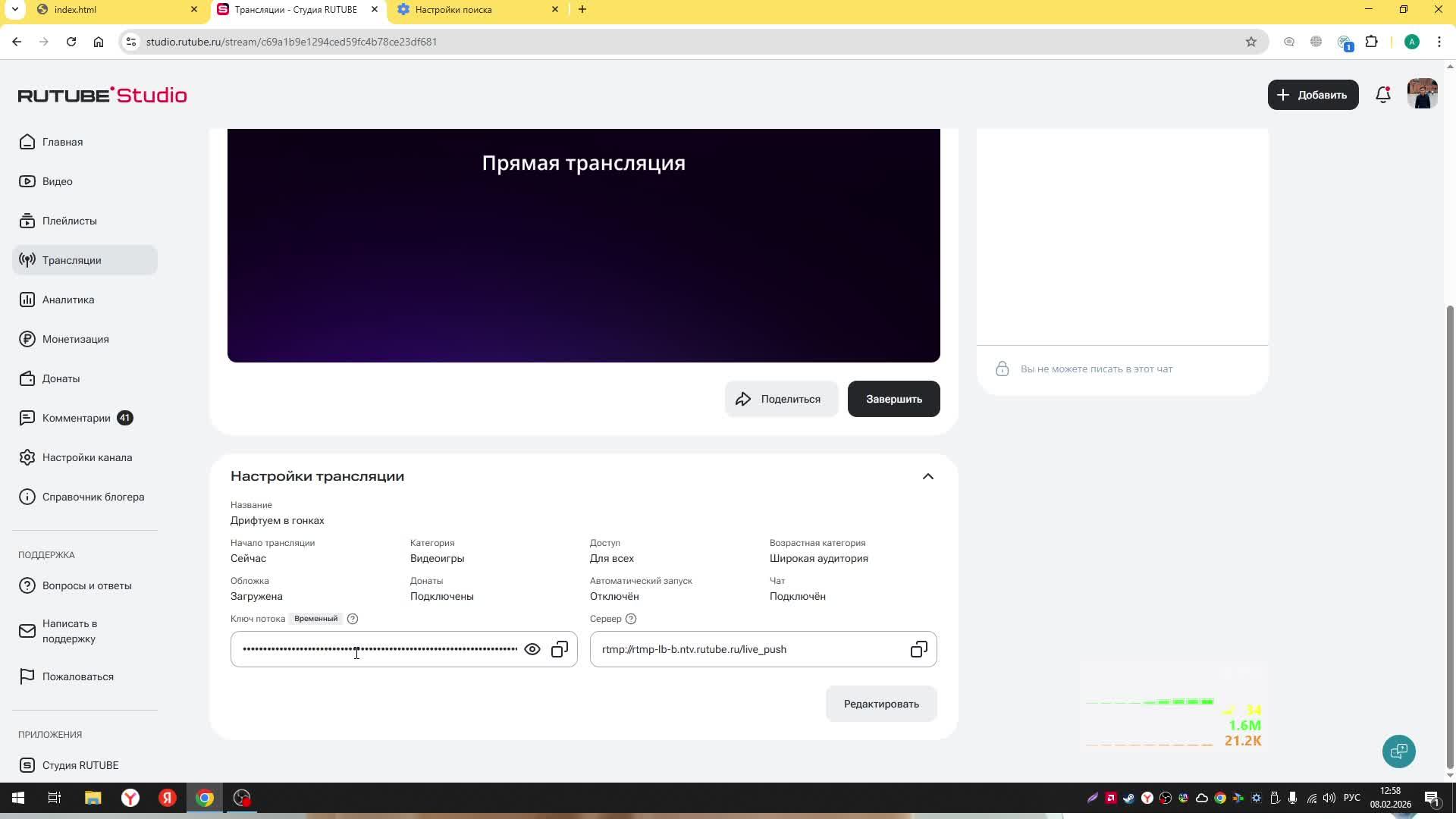Open the Комментарии section with 41 notifications
Image resolution: width=1456 pixels, height=819 pixels.
pyautogui.click(x=76, y=418)
